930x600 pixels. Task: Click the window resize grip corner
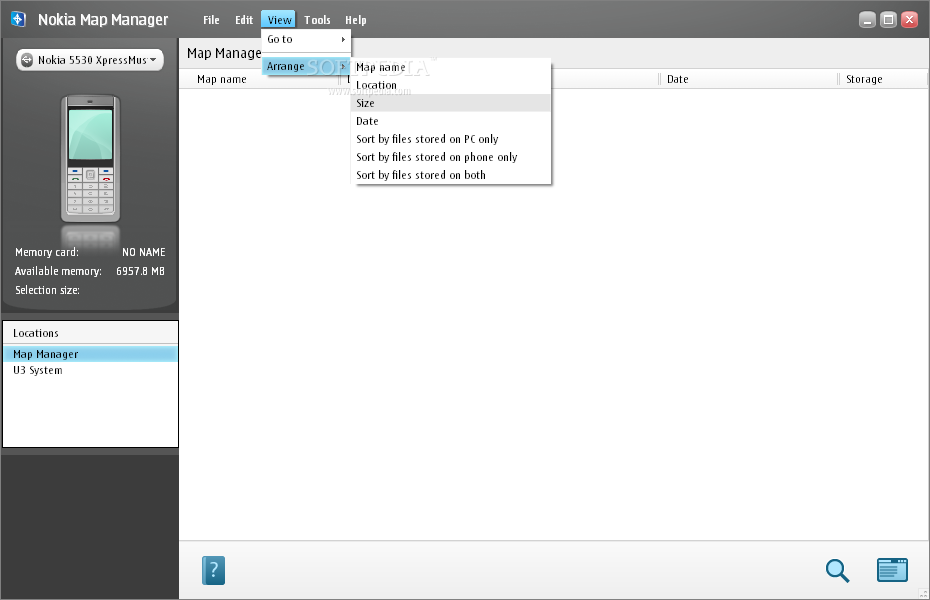(x=923, y=593)
